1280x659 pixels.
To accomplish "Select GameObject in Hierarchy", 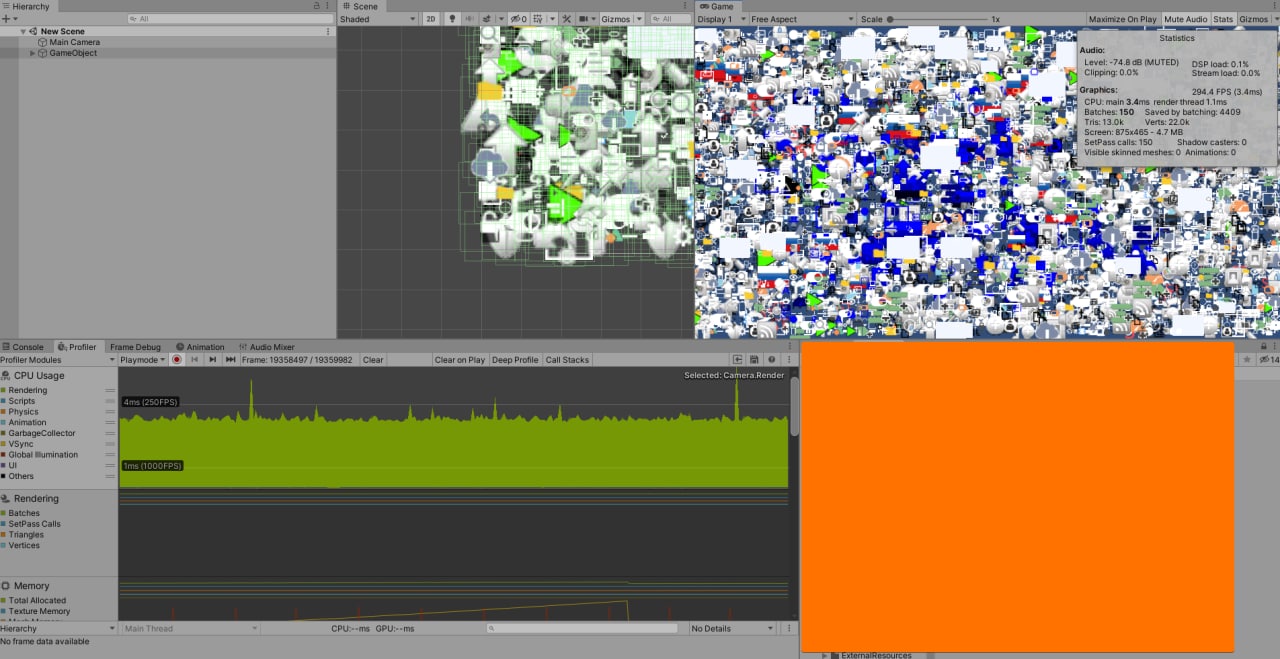I will [x=73, y=53].
